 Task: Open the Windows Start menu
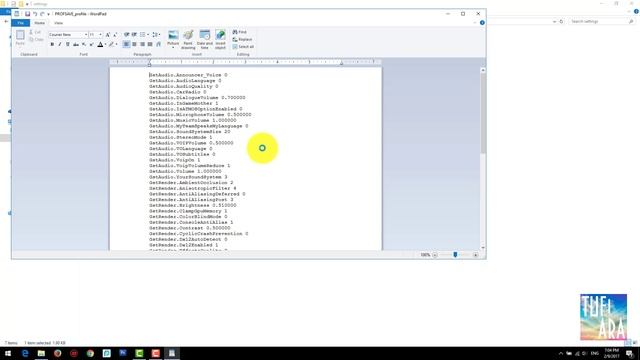8,353
